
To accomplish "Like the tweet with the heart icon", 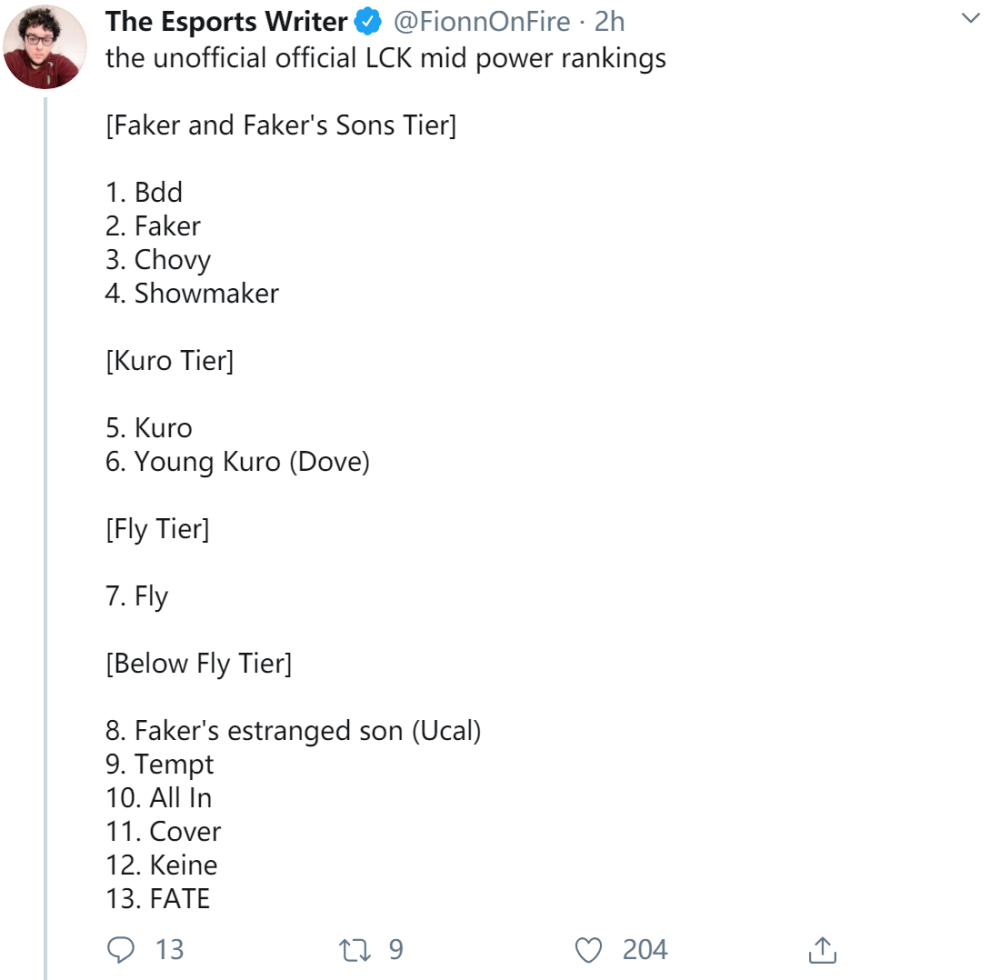I will (x=592, y=949).
